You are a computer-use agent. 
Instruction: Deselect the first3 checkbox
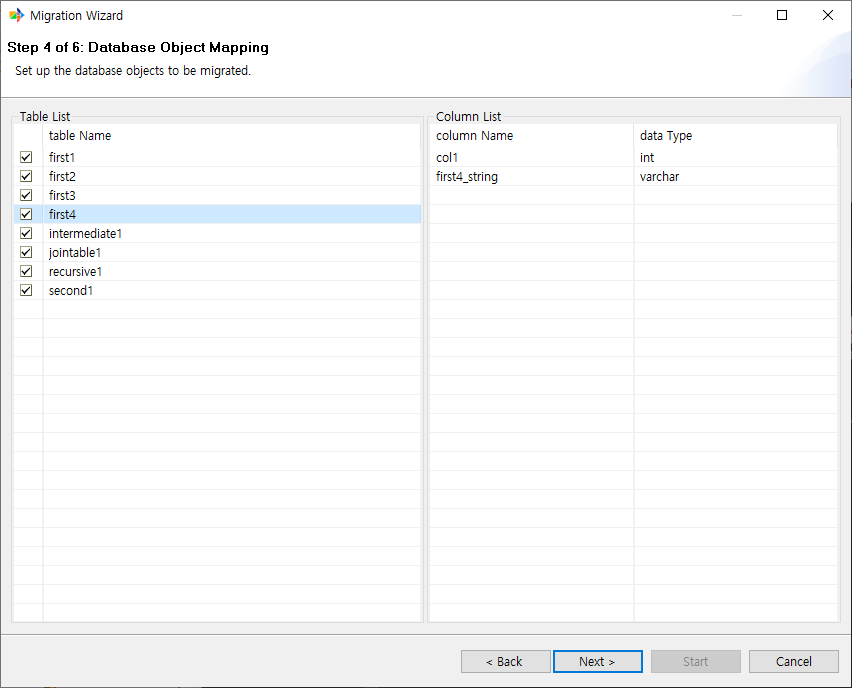pos(25,195)
